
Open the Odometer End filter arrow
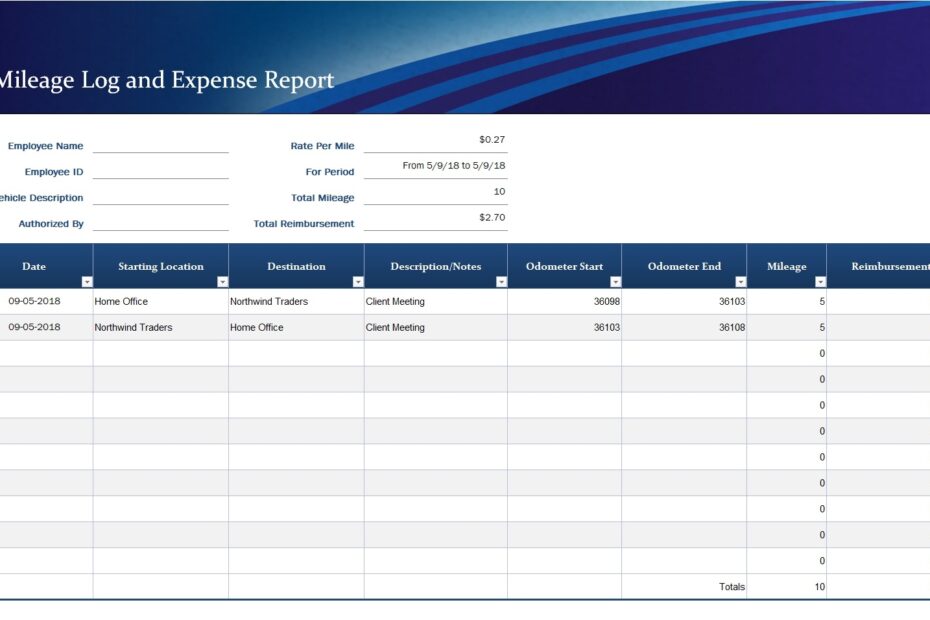pos(741,281)
